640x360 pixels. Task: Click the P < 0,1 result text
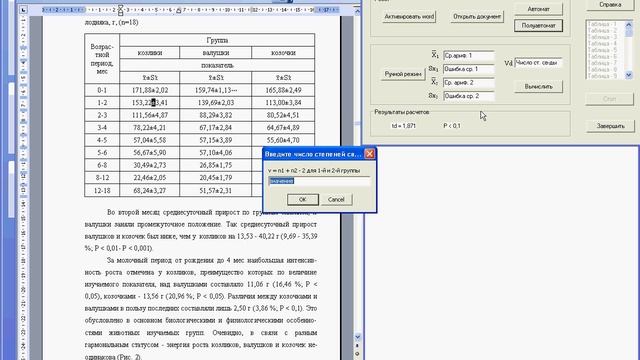tap(451, 126)
